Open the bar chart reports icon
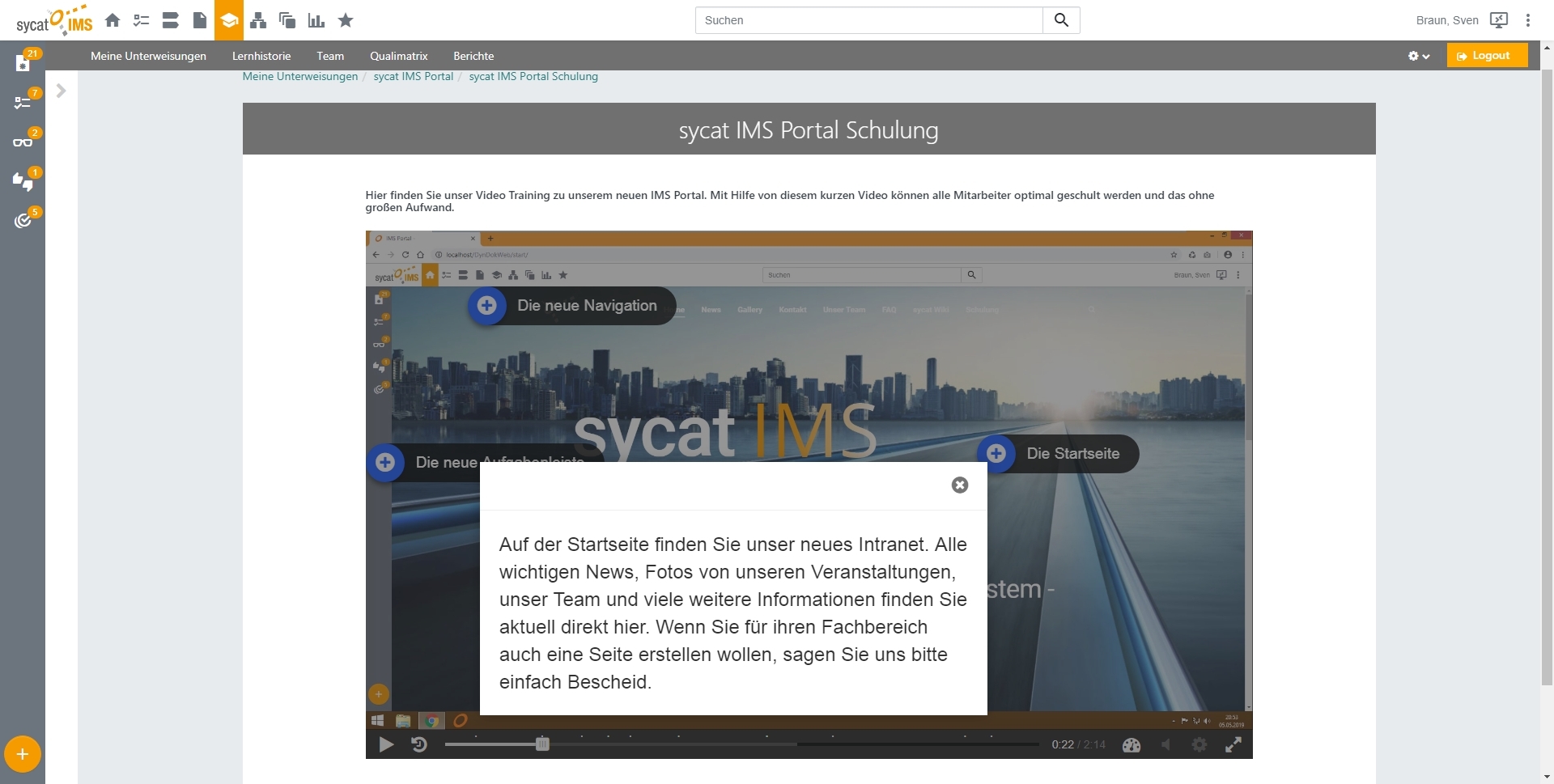This screenshot has width=1554, height=784. (316, 20)
